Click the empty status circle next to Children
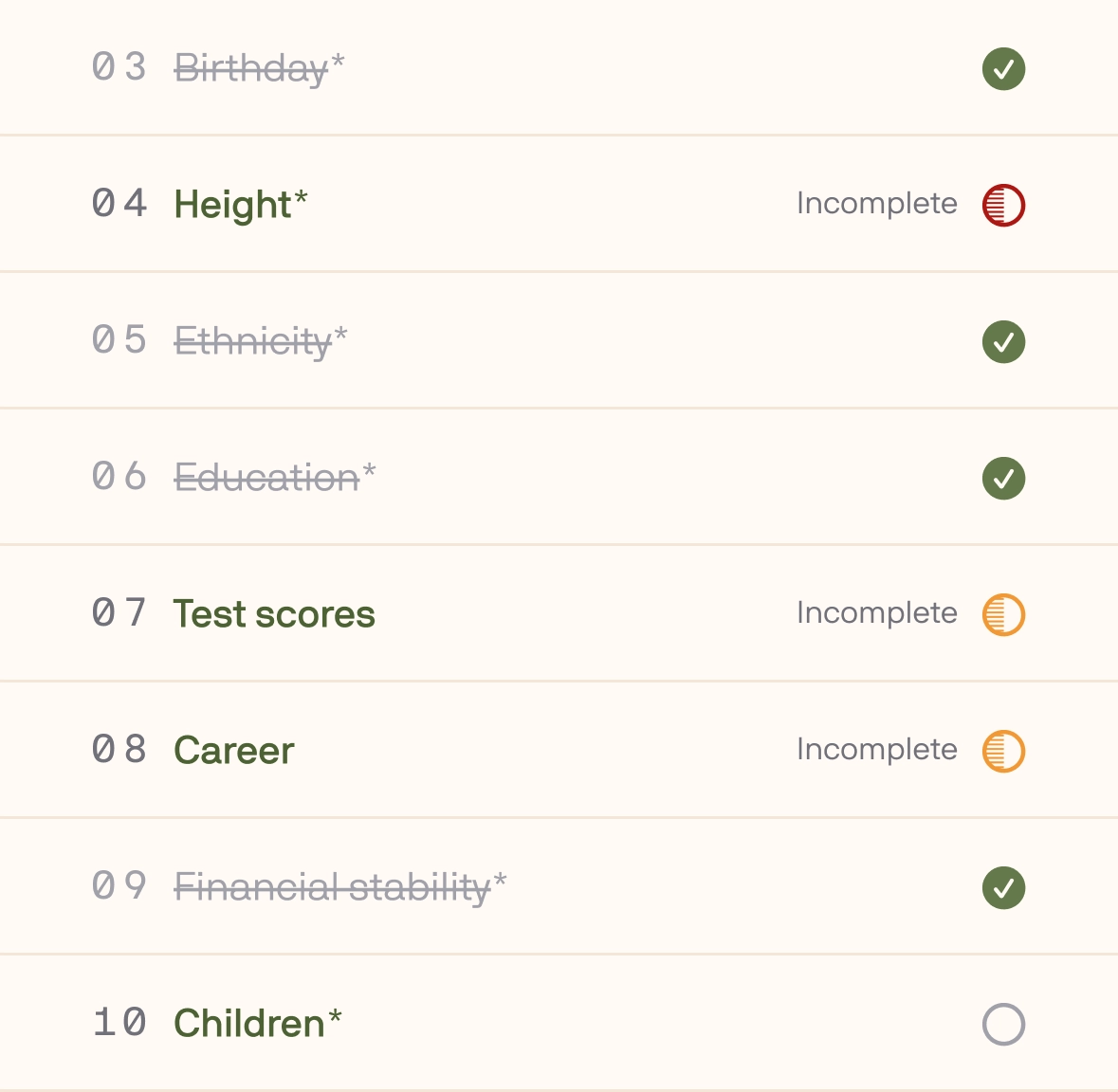1118x1092 pixels. (x=1002, y=1023)
